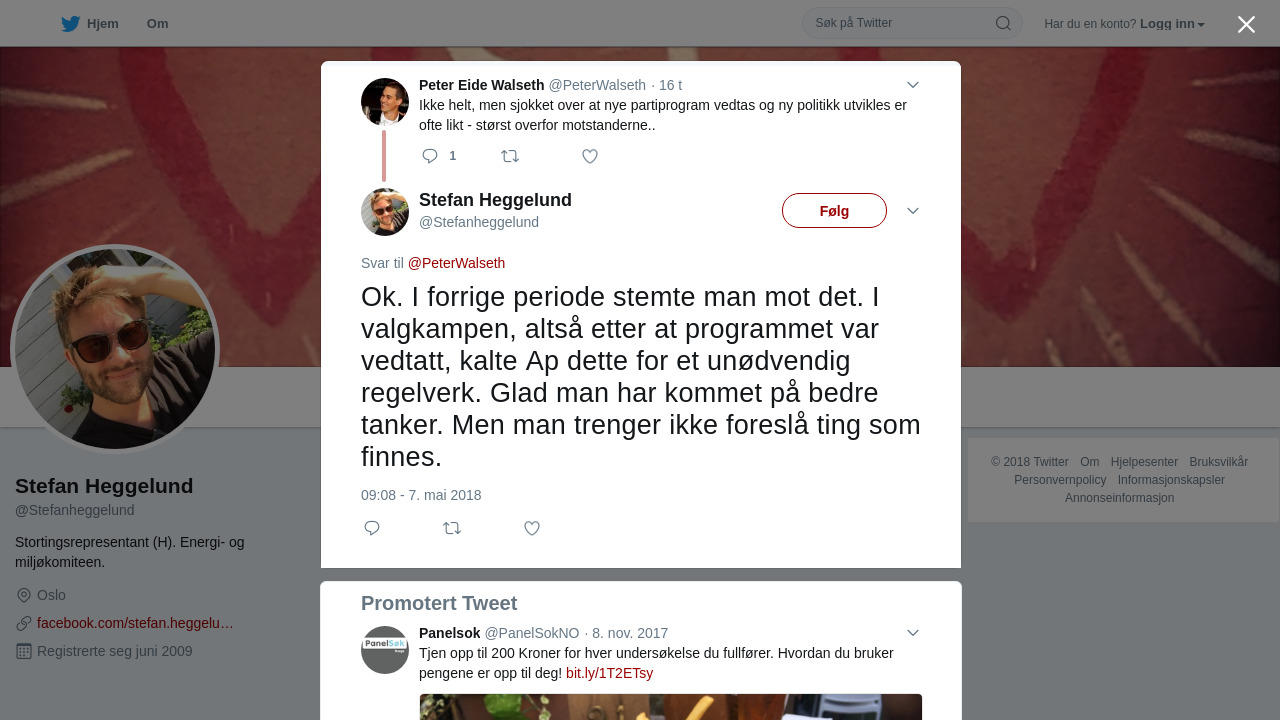Follow Stefan Heggelund with Følg button
The height and width of the screenshot is (720, 1280).
tap(834, 211)
